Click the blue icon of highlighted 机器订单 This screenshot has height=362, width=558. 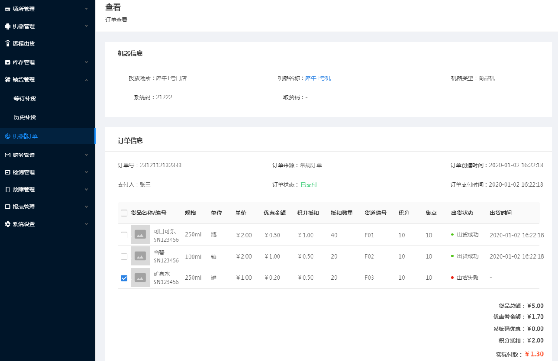point(7,136)
